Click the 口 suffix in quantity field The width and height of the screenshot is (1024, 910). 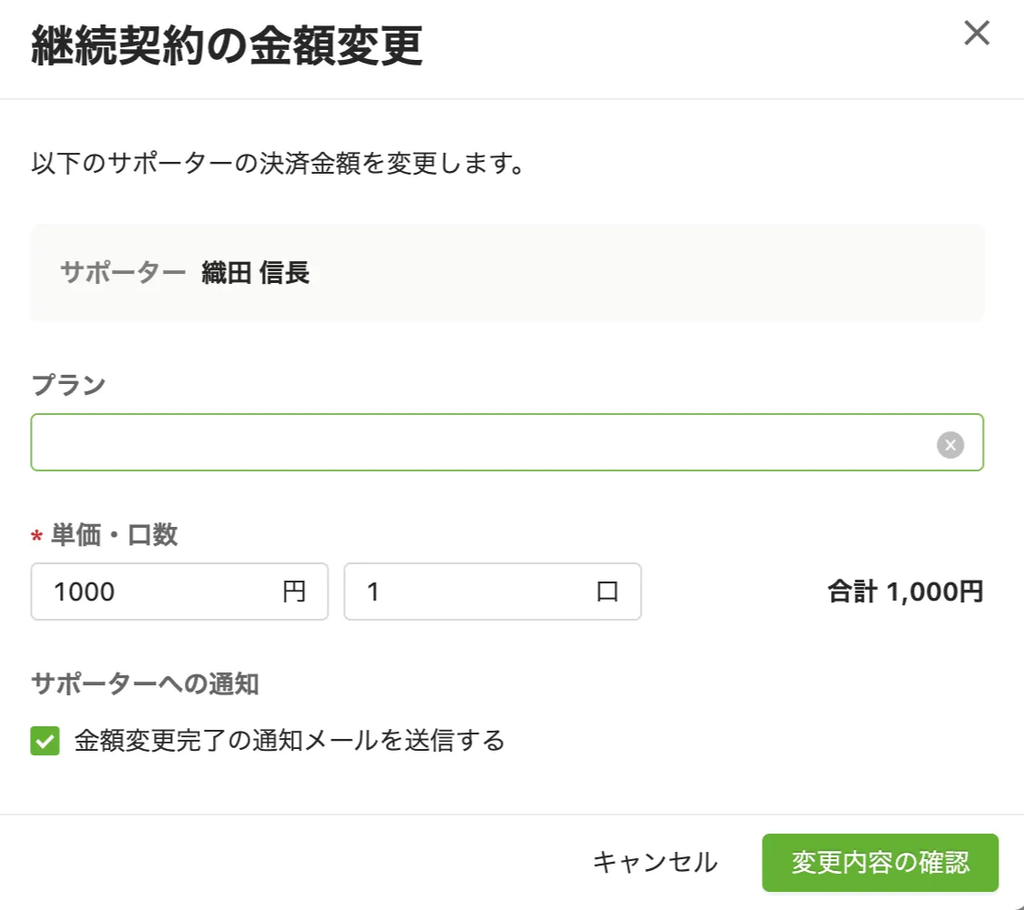click(x=607, y=591)
